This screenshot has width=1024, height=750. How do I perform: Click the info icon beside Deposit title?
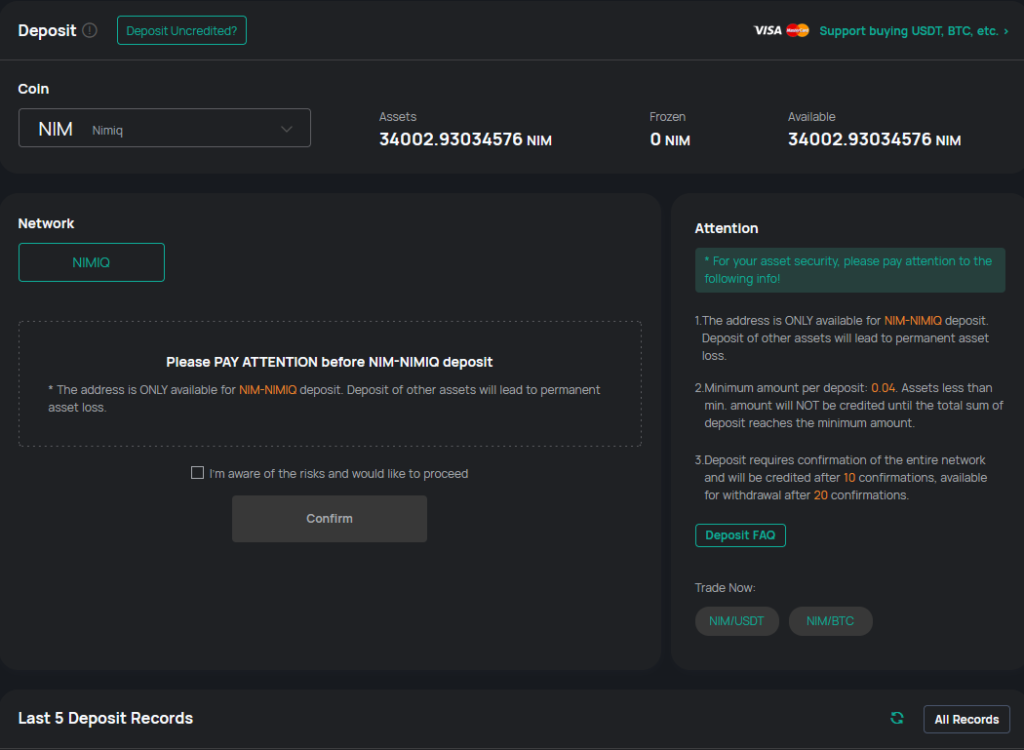90,31
